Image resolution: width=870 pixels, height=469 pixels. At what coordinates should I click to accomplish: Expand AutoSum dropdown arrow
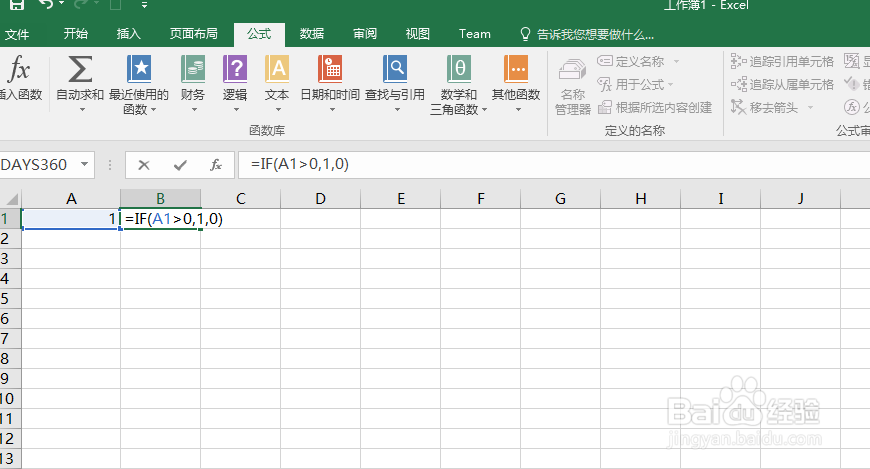pyautogui.click(x=82, y=110)
